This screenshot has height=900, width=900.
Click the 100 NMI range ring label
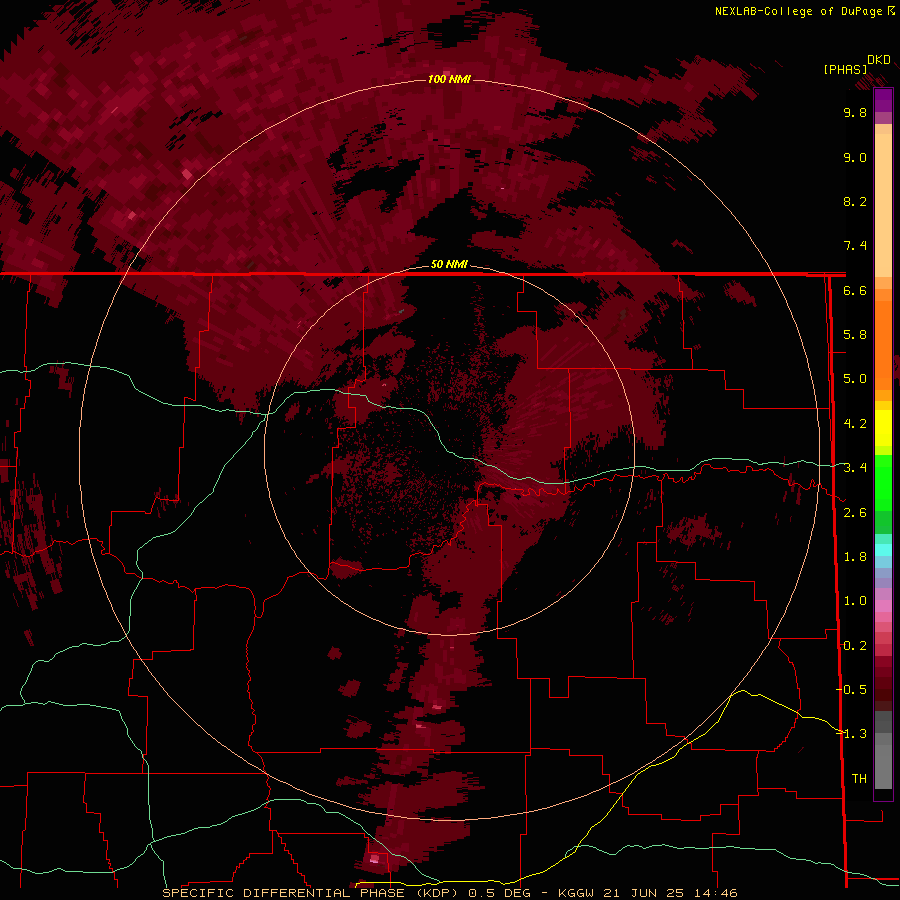449,79
